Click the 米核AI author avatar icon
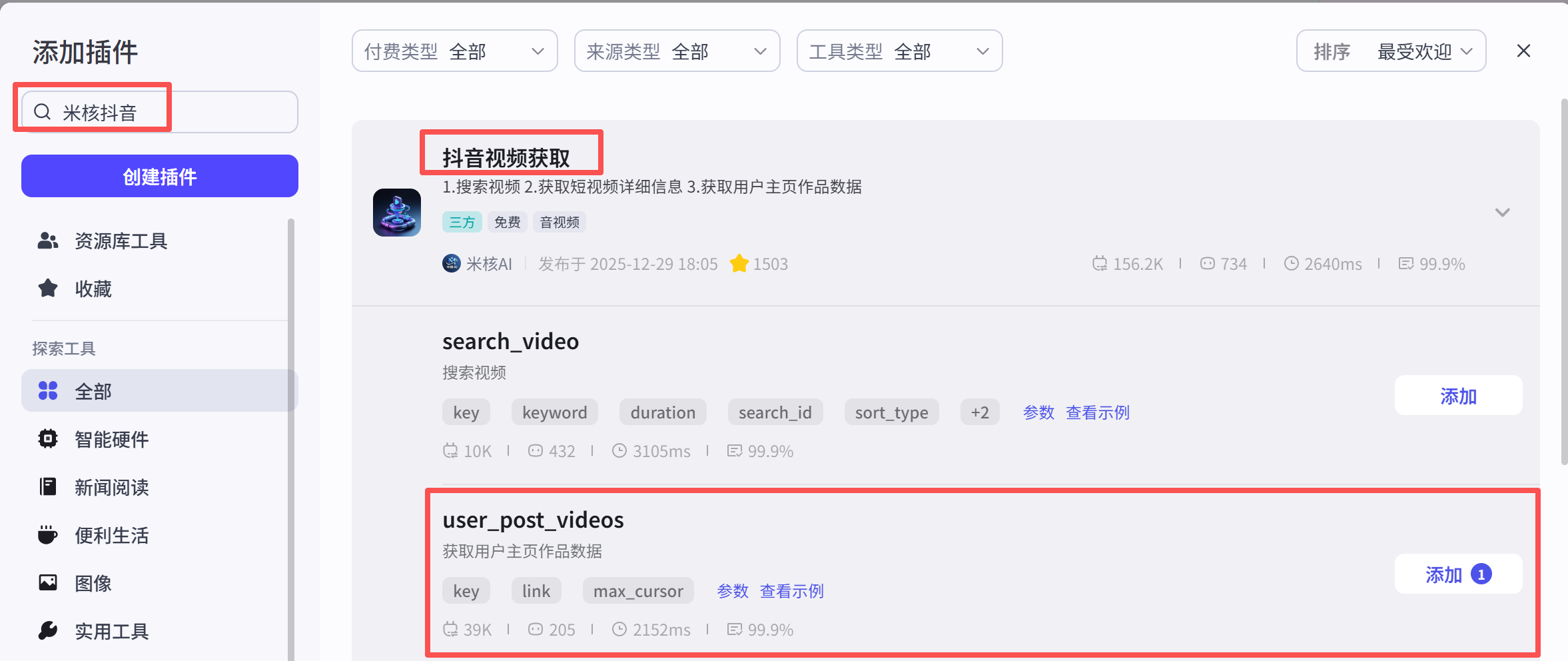Image resolution: width=1568 pixels, height=661 pixels. click(452, 263)
